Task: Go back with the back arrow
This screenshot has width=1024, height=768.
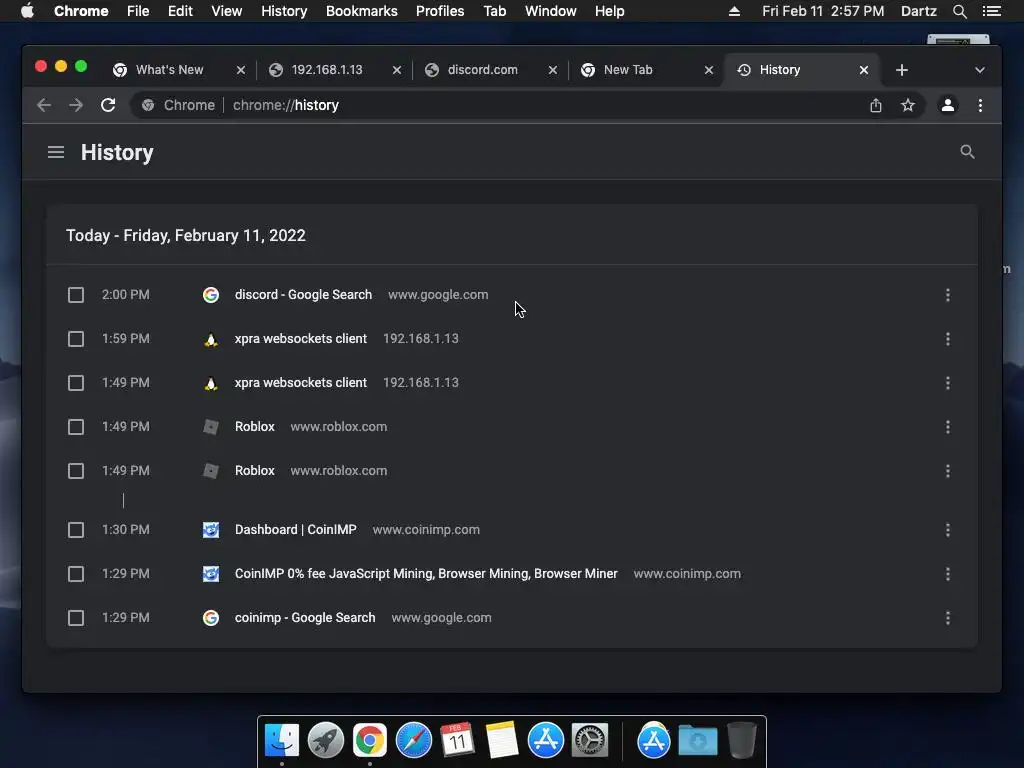Action: pos(44,105)
